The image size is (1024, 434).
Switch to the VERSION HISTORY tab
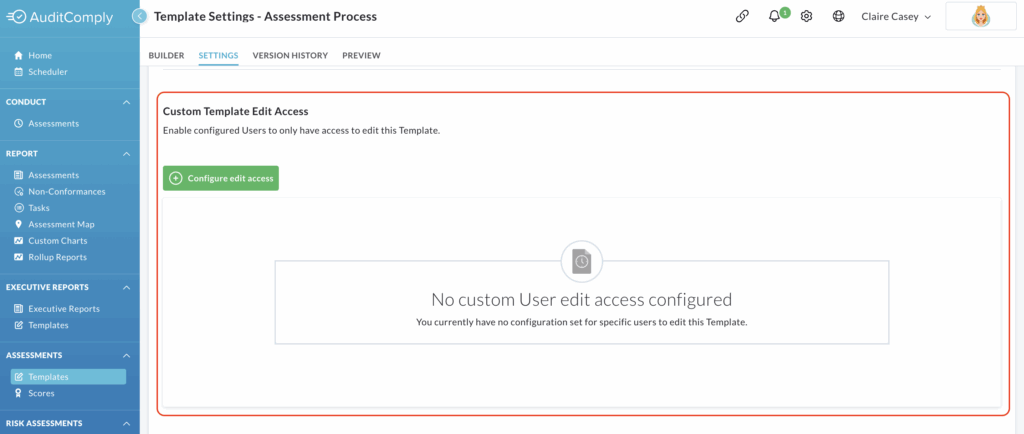pos(290,55)
